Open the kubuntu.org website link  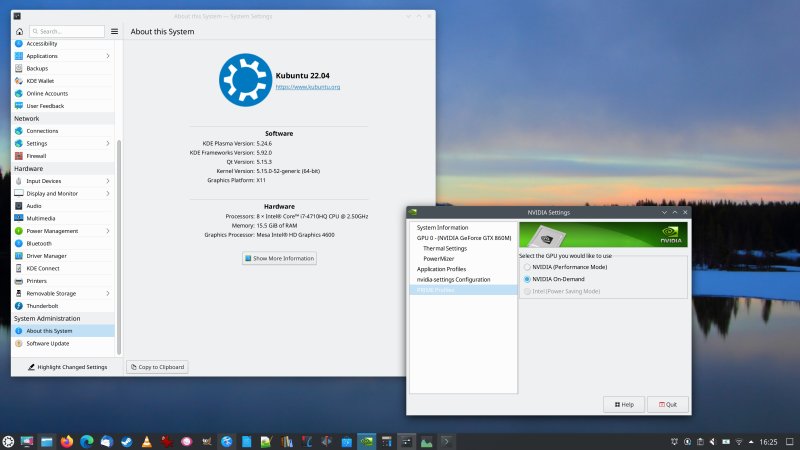(307, 87)
